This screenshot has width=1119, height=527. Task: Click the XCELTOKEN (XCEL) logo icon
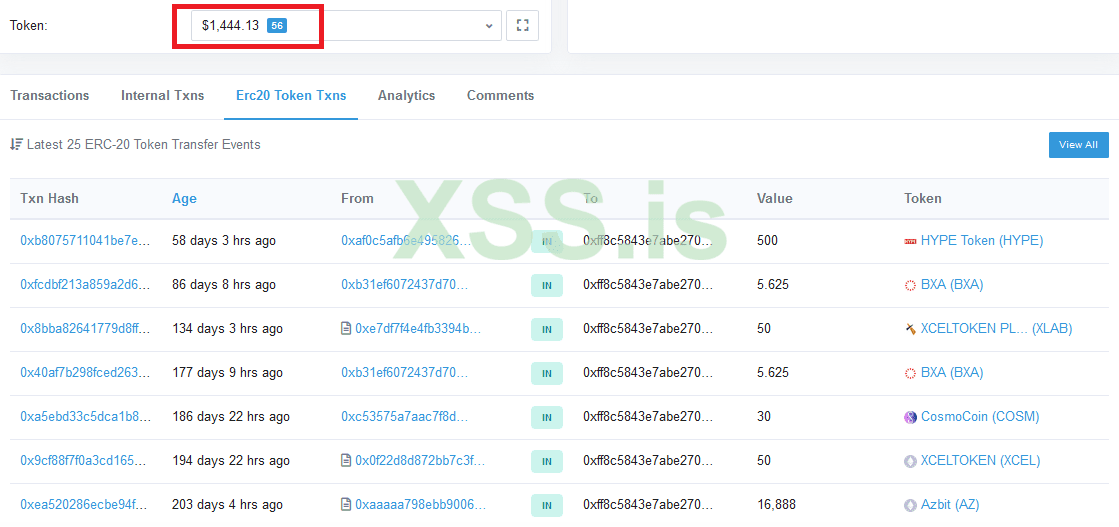click(x=910, y=462)
